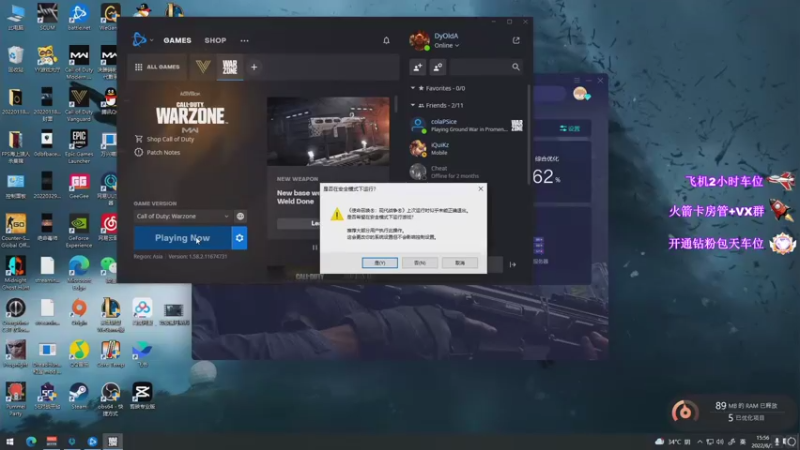Viewport: 800px width, 450px height.
Task: Open battle.net desktop shortcut
Action: point(79,16)
